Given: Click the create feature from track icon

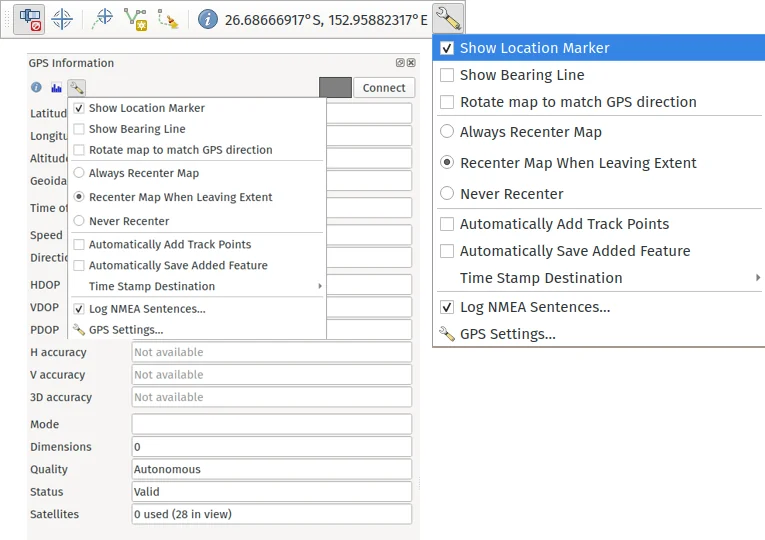Looking at the screenshot, I should click(135, 19).
